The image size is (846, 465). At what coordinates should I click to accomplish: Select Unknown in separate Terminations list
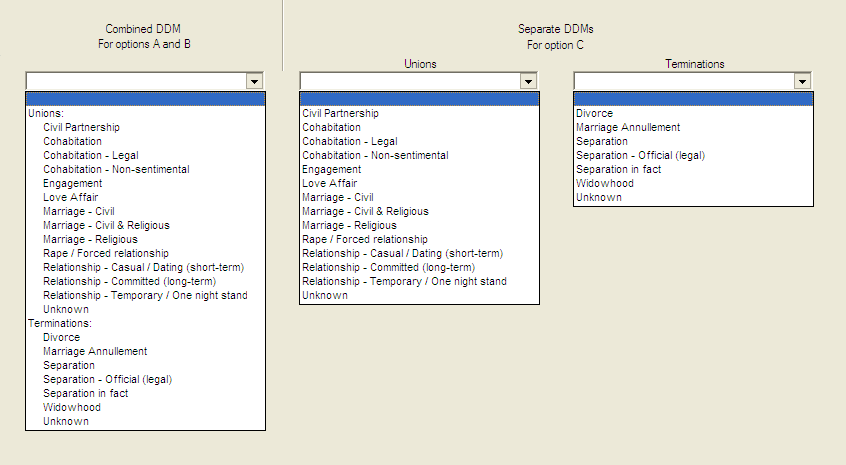click(598, 197)
